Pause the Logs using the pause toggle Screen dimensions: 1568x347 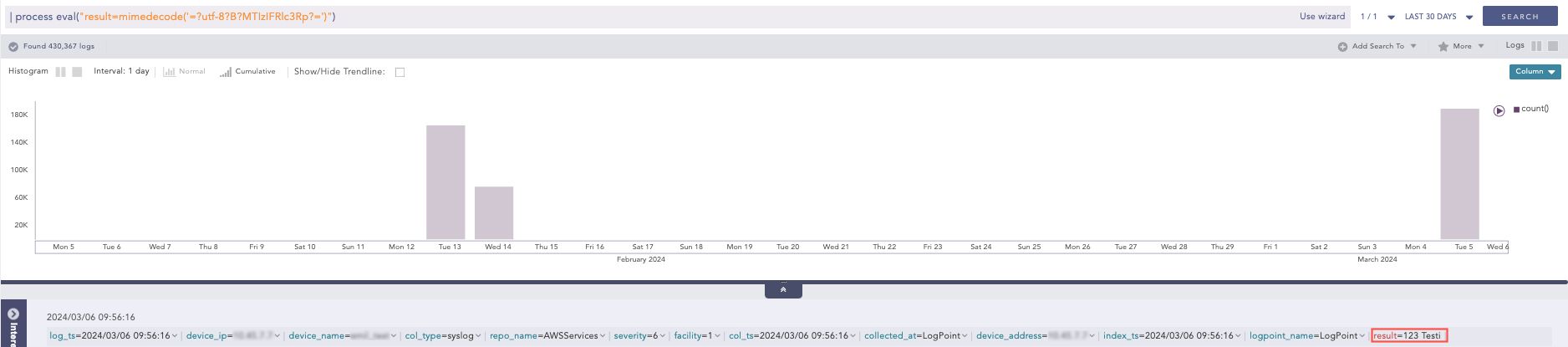(x=1536, y=46)
